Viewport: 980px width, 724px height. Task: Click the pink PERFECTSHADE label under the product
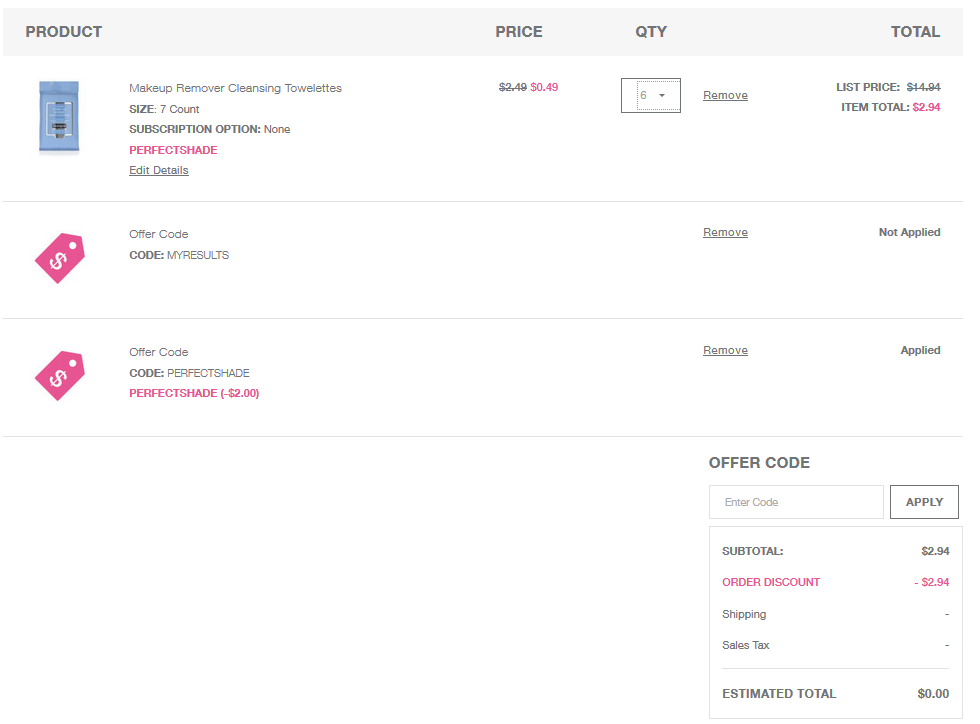(173, 150)
